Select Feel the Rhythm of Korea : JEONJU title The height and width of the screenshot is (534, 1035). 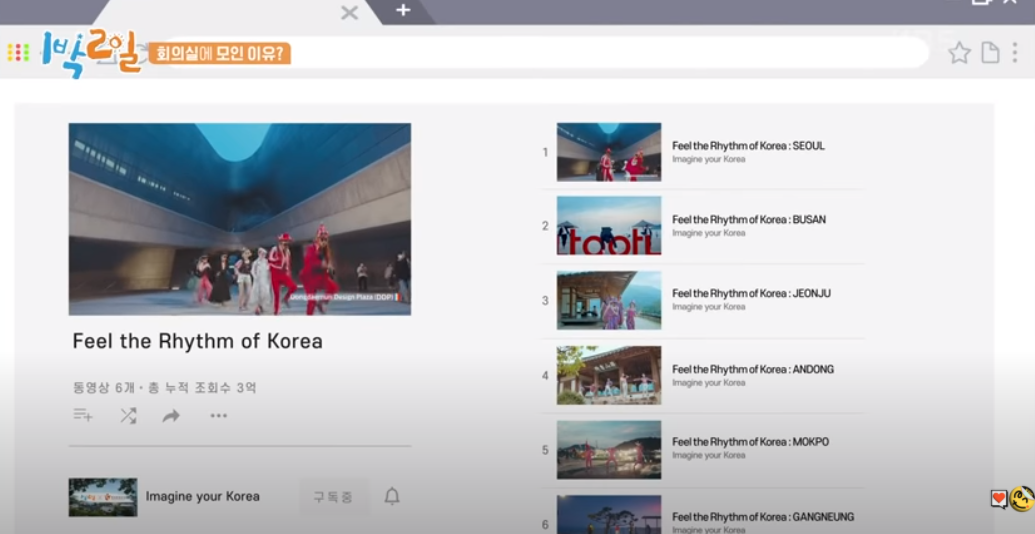[x=752, y=294]
